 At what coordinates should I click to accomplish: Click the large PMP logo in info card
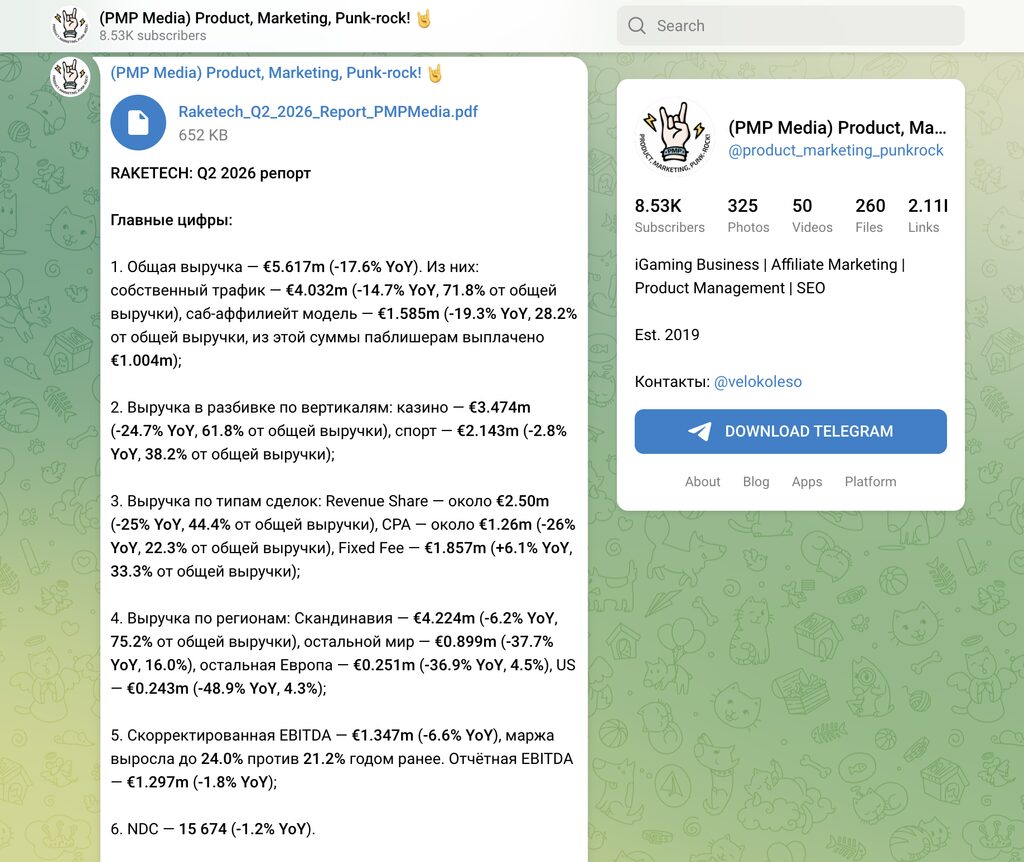(674, 138)
